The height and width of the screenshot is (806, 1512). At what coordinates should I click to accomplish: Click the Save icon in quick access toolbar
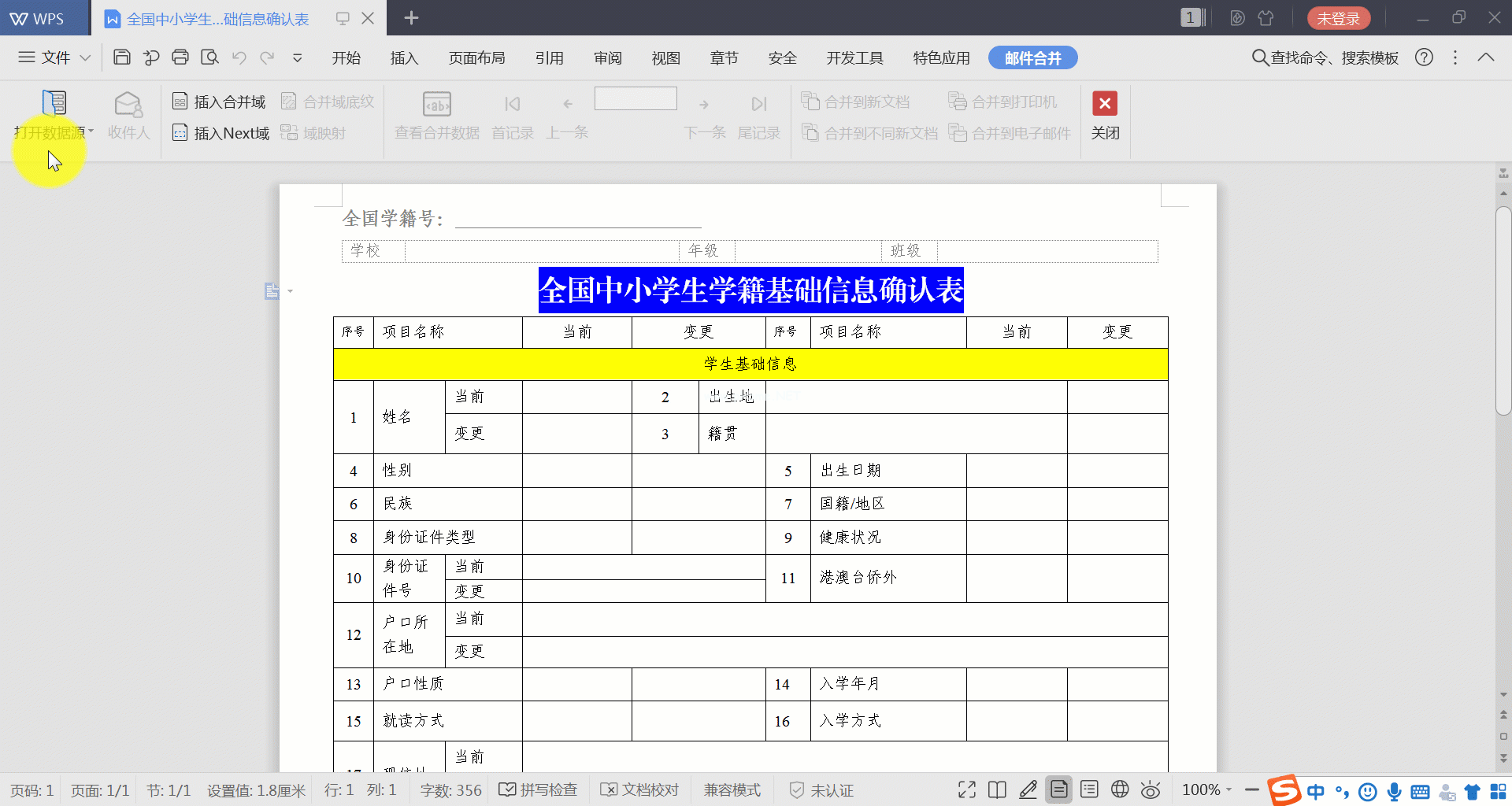coord(122,57)
